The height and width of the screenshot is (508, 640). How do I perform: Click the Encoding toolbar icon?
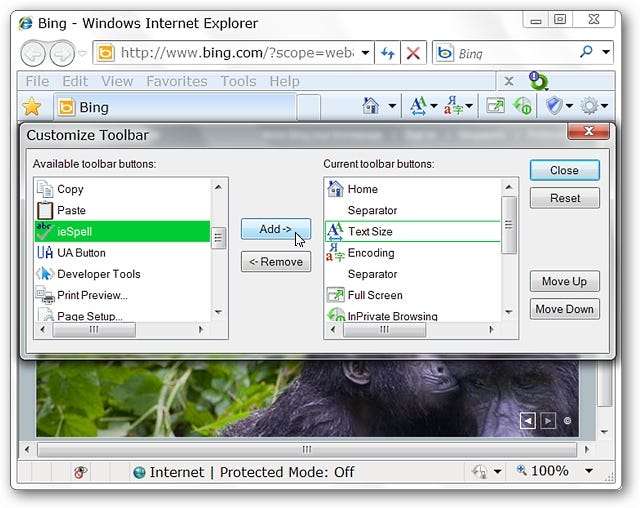[453, 106]
